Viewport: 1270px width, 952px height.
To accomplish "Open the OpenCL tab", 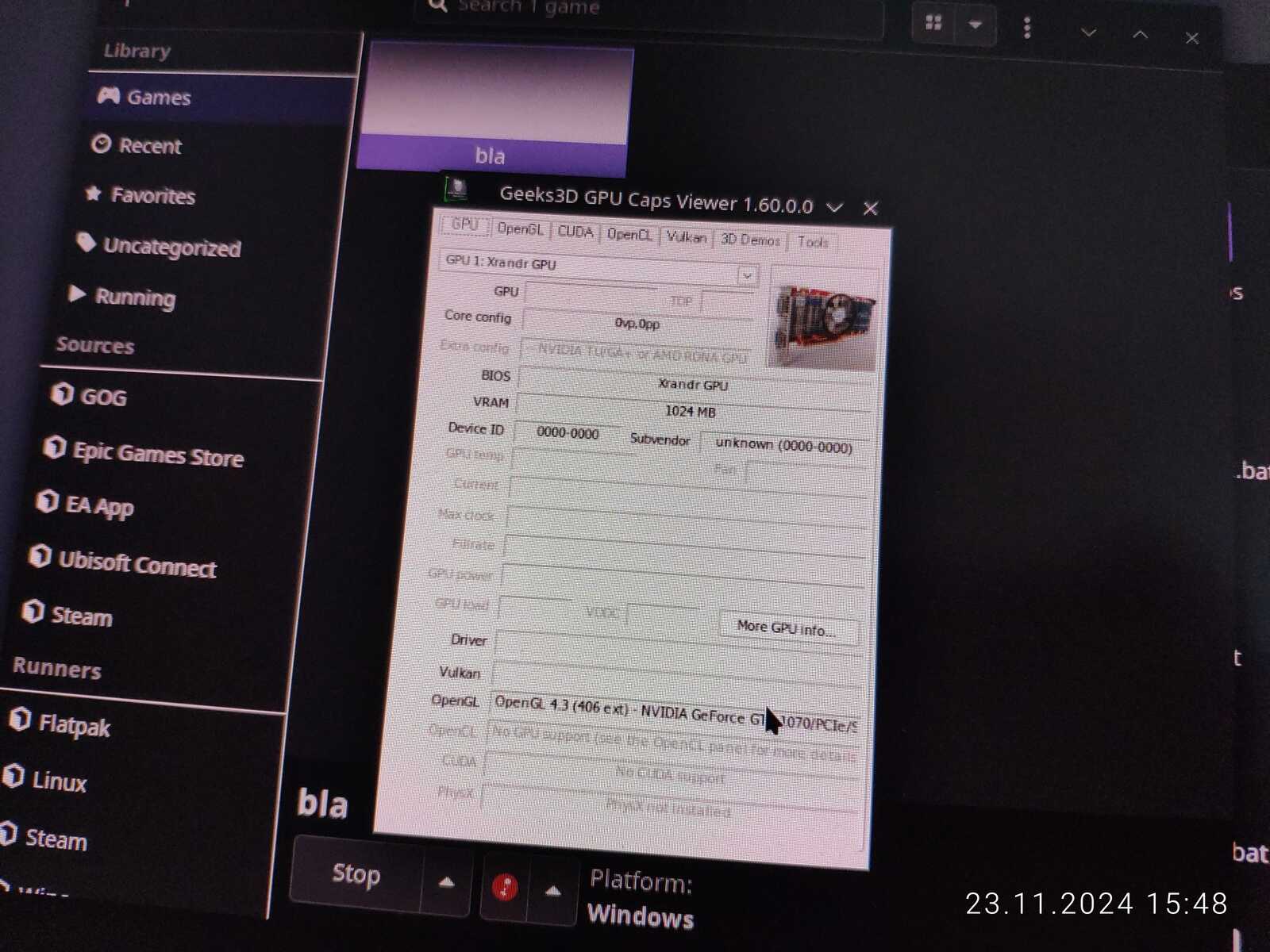I will coord(629,235).
